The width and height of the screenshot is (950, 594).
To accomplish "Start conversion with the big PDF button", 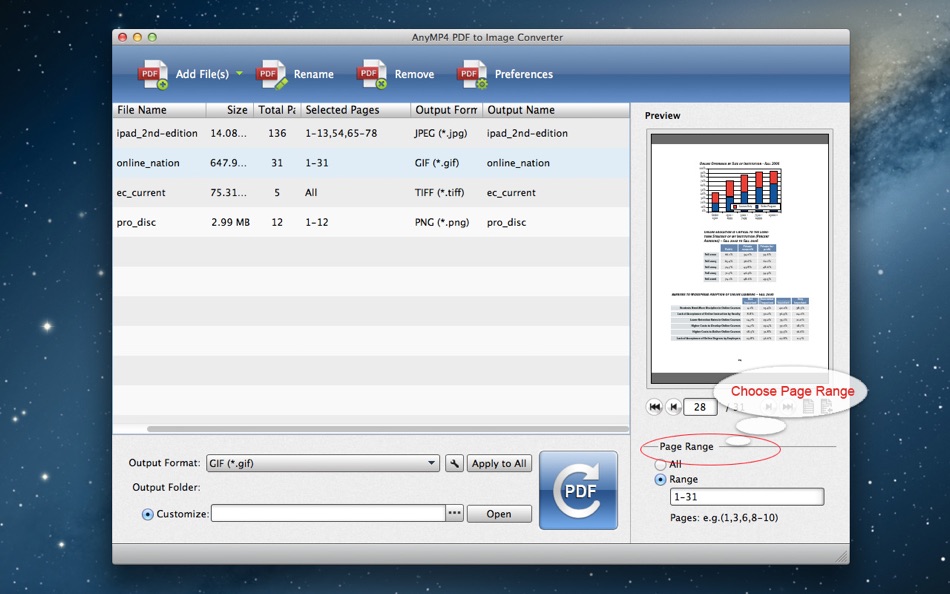I will [x=579, y=490].
